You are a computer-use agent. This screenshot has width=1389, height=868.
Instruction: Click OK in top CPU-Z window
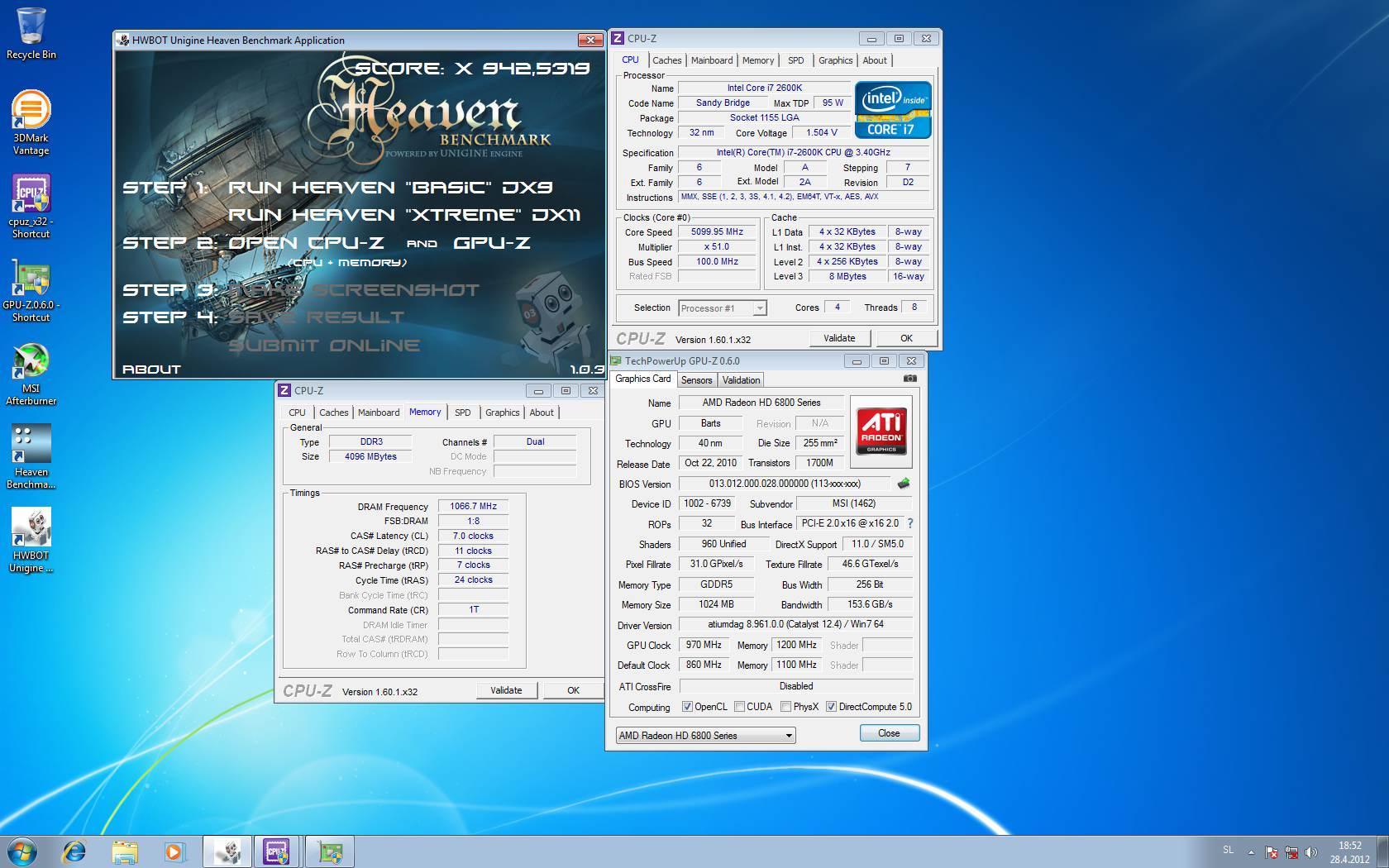pos(906,338)
